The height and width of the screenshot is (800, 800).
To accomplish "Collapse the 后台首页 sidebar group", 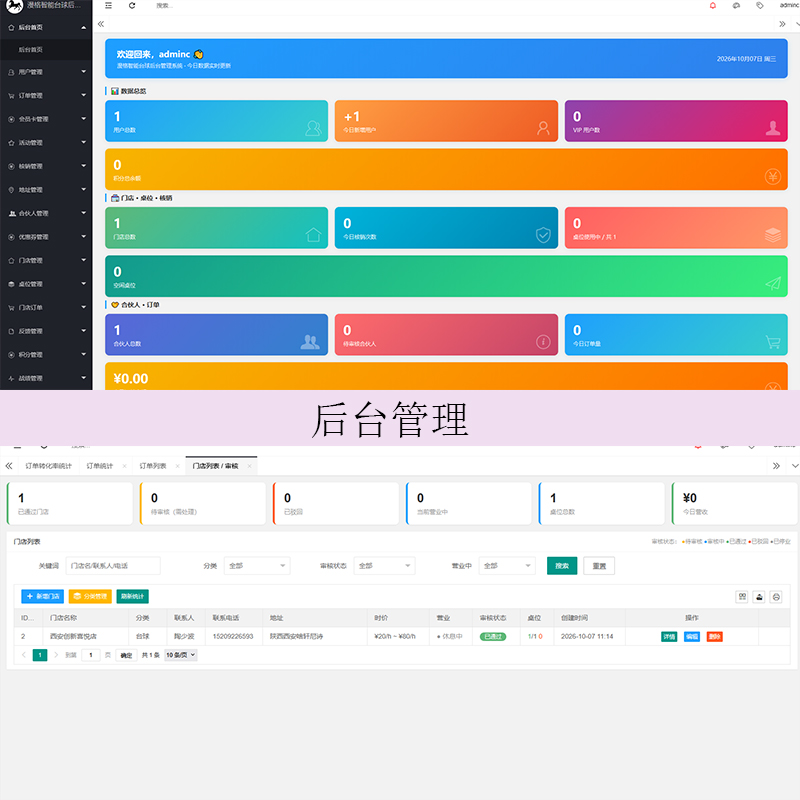I will [84, 28].
